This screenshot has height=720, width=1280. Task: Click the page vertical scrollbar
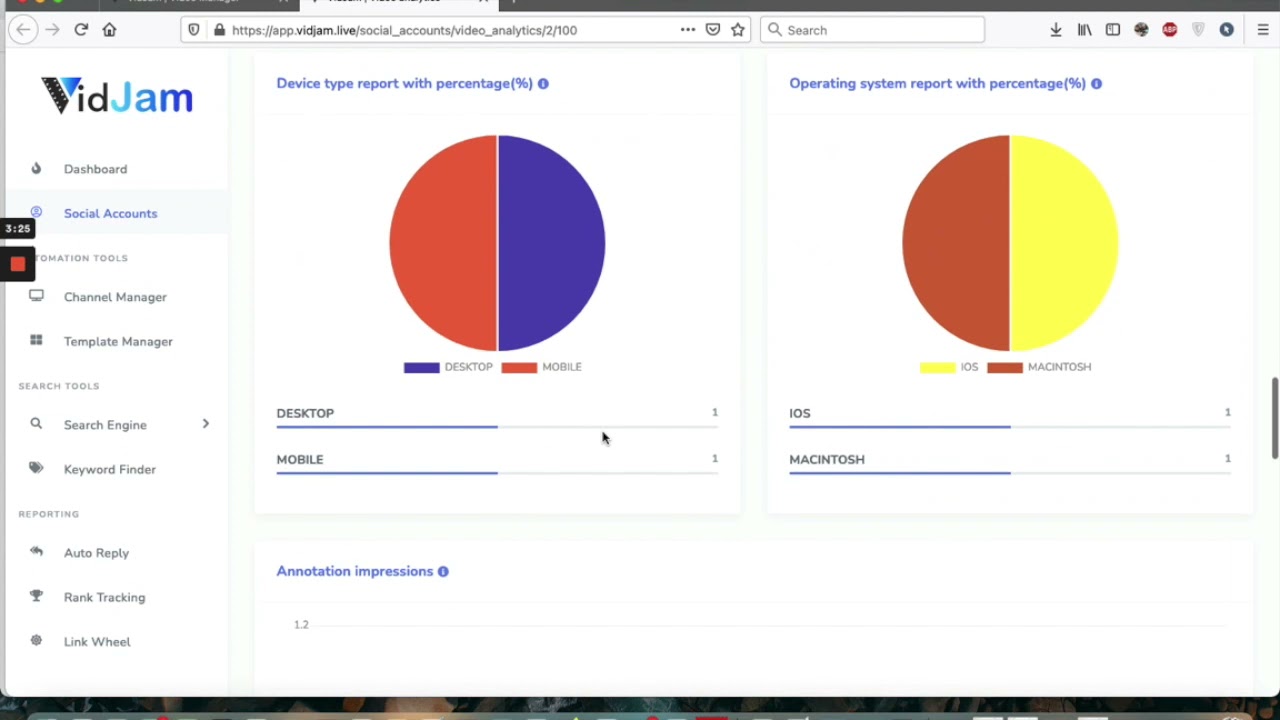[x=1275, y=418]
